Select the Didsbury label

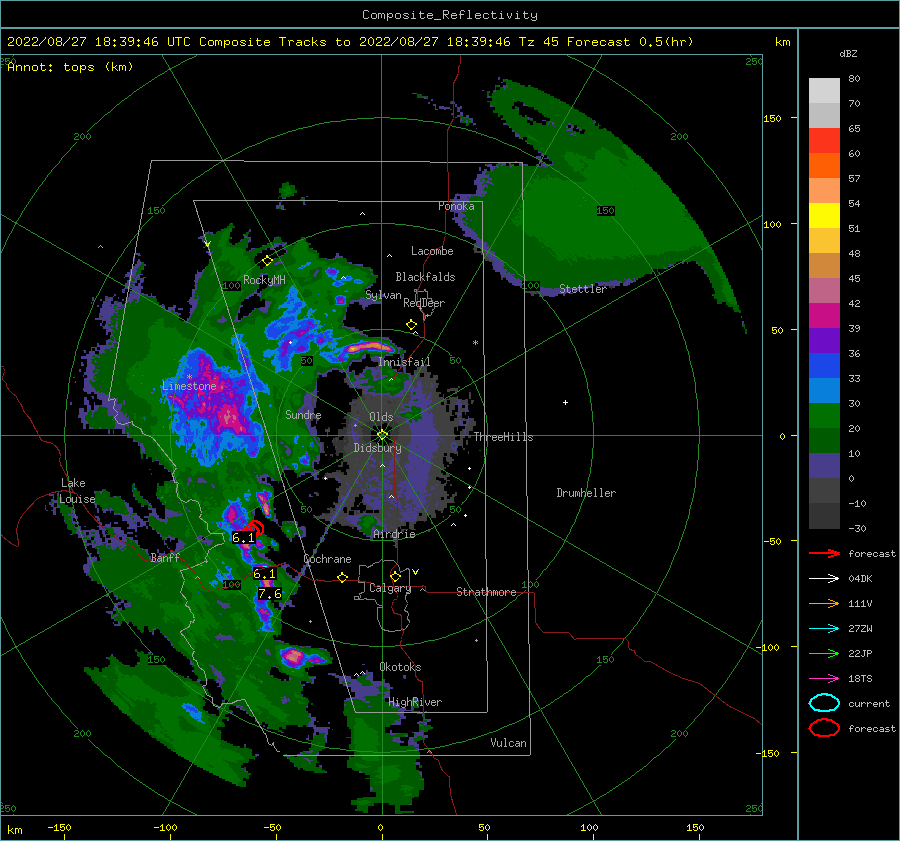377,448
